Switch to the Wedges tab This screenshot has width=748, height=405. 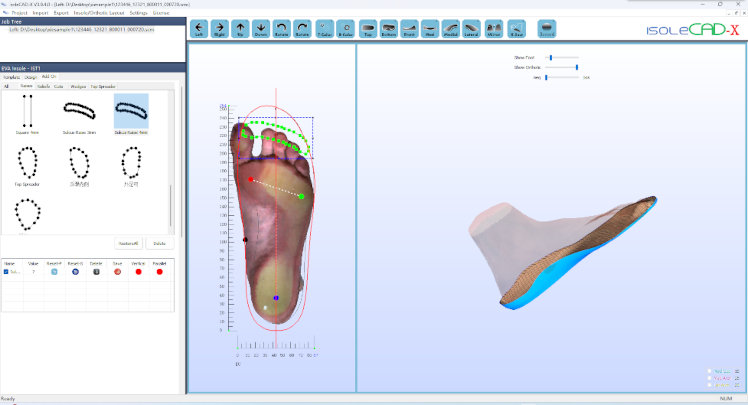point(78,87)
